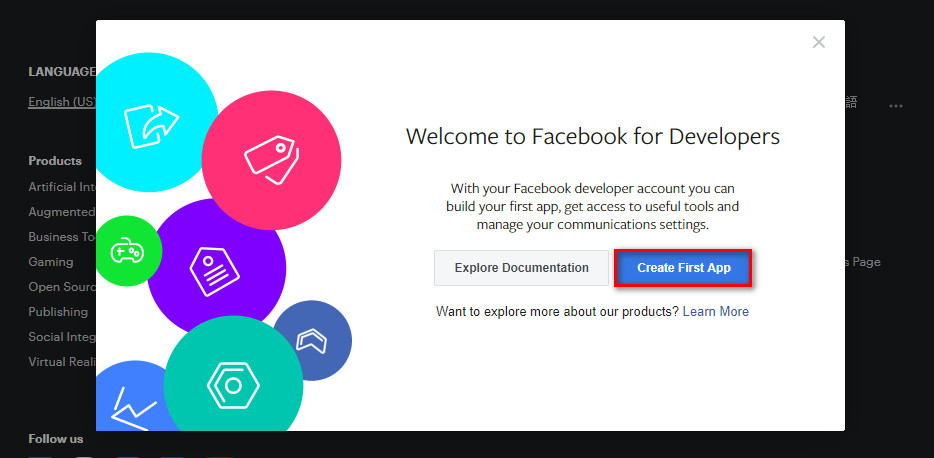Image resolution: width=934 pixels, height=458 pixels.
Task: Click the 'Want to explore more about our products?' text
Action: (x=557, y=311)
